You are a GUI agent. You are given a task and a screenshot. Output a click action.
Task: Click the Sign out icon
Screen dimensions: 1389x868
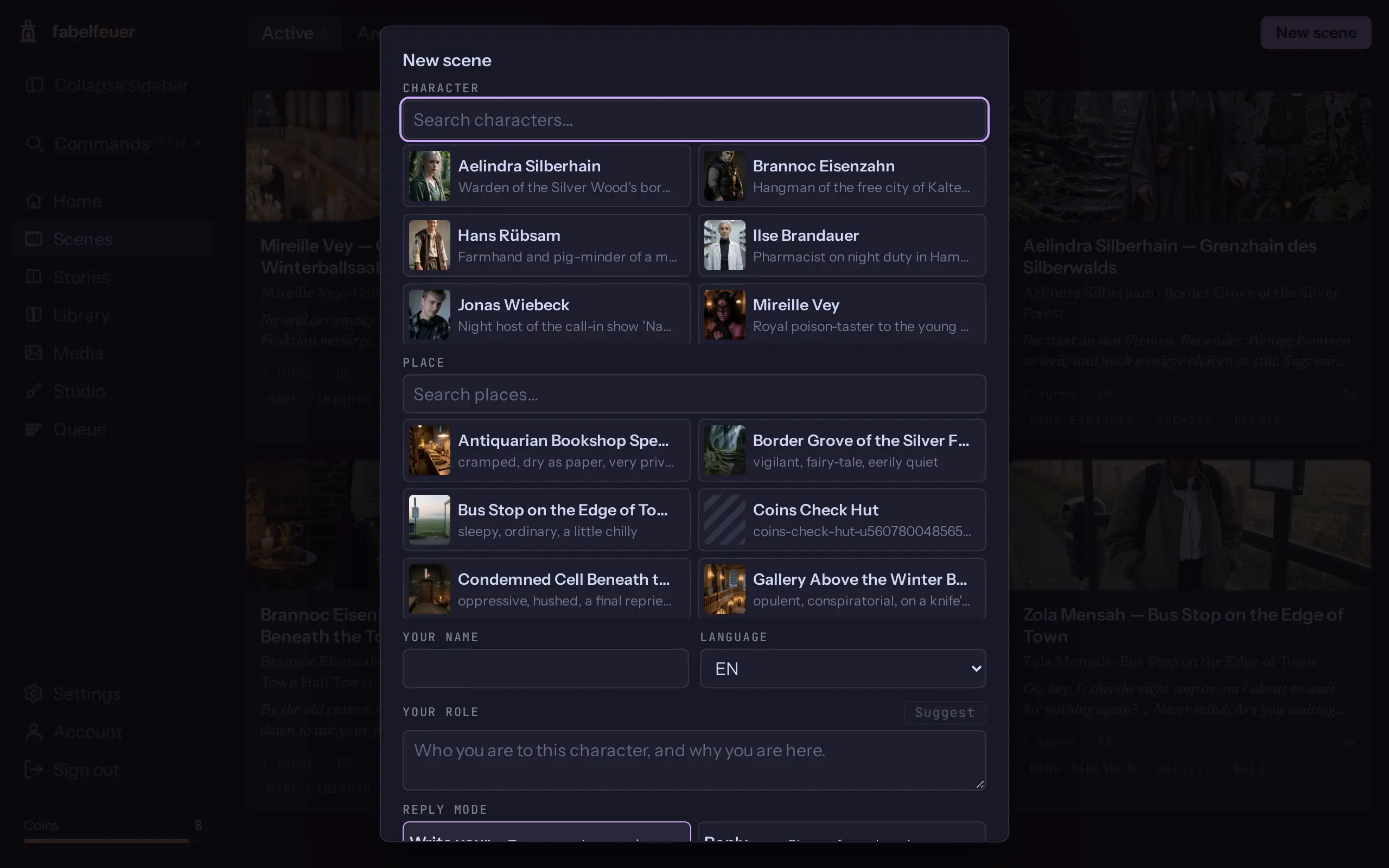click(x=34, y=769)
